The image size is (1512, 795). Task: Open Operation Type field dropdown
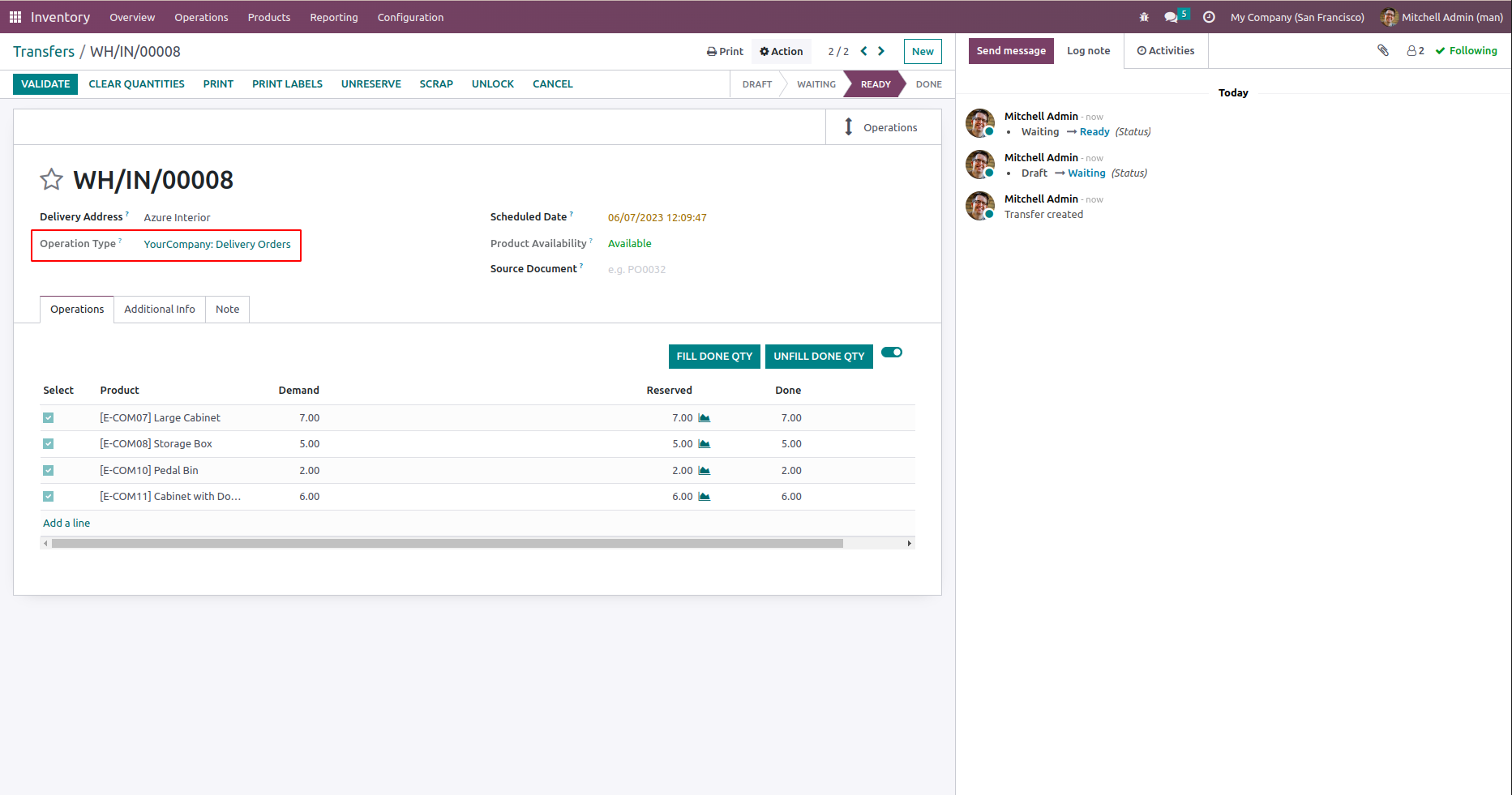point(217,245)
